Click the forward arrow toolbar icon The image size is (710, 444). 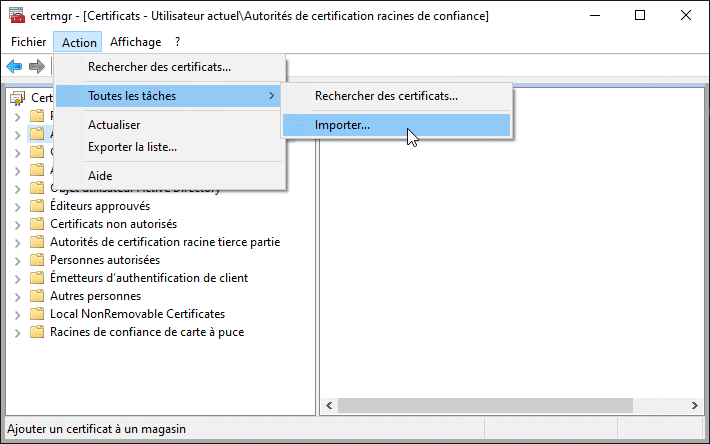tap(36, 66)
